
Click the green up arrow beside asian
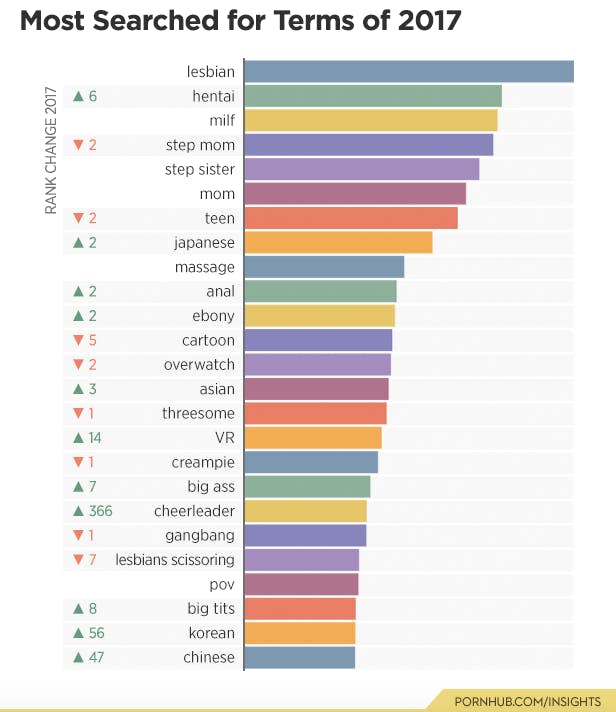pyautogui.click(x=79, y=389)
